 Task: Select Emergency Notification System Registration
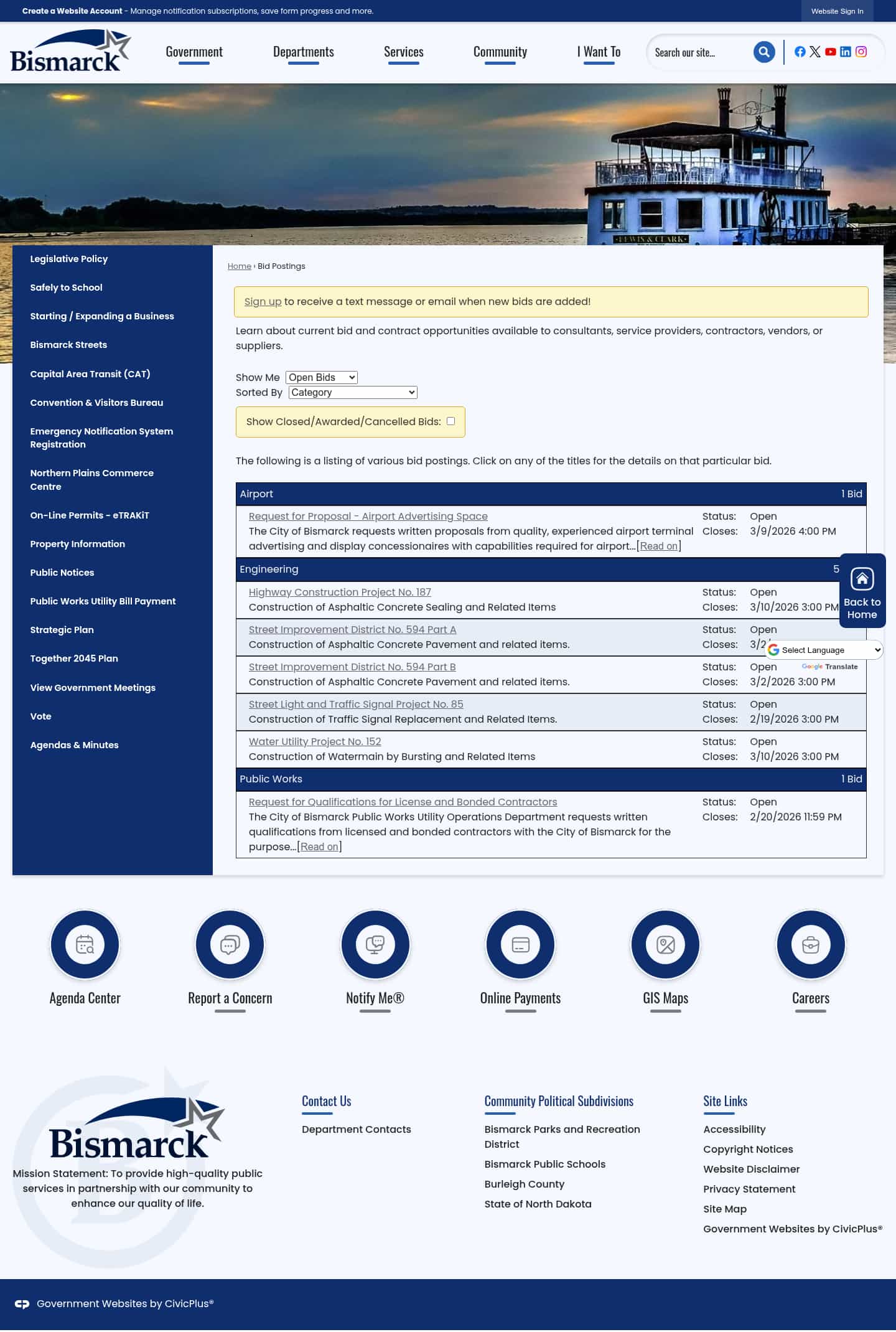click(101, 438)
